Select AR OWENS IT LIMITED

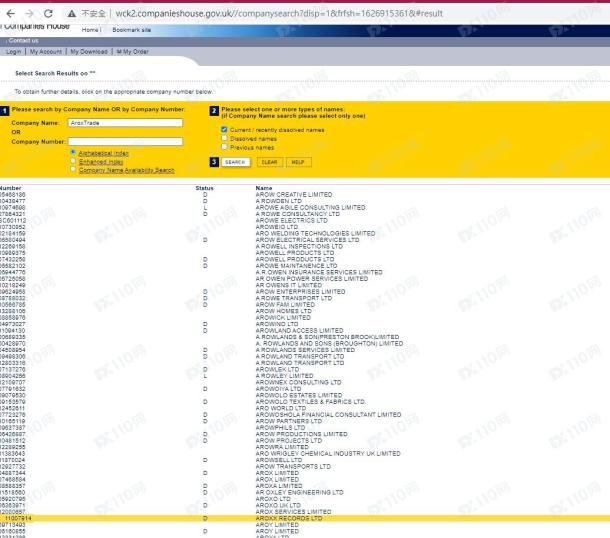click(x=289, y=285)
